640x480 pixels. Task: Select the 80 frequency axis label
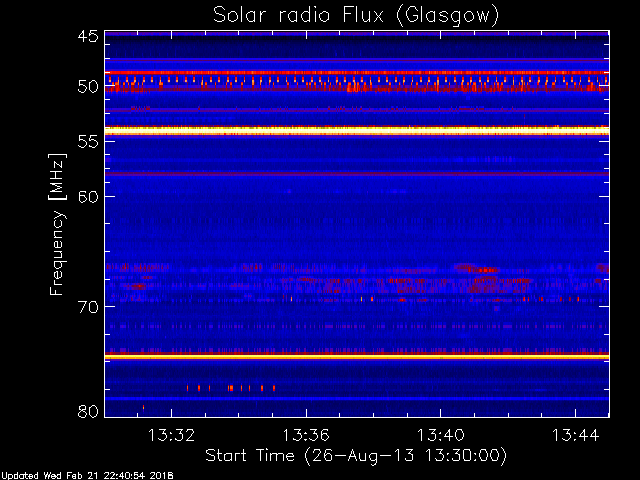pos(88,411)
